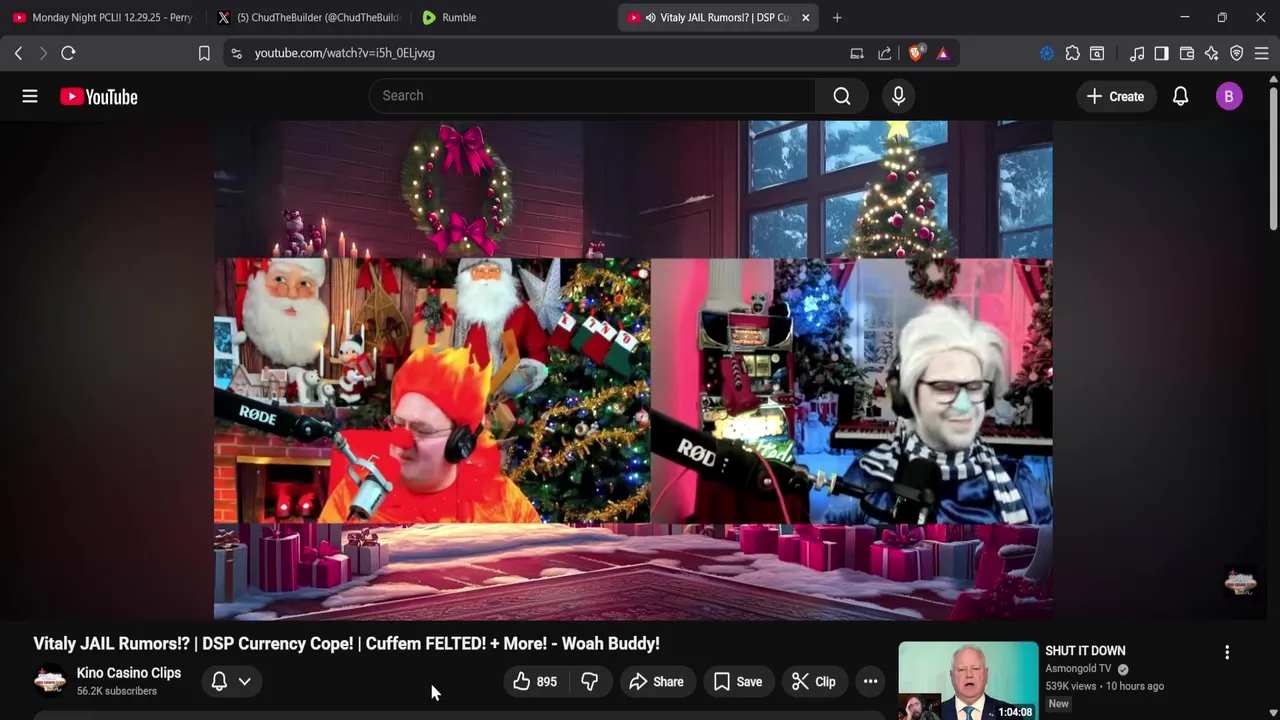Screen dimensions: 1280x720
Task: Switch to the Rumble tab
Action: (x=512, y=17)
